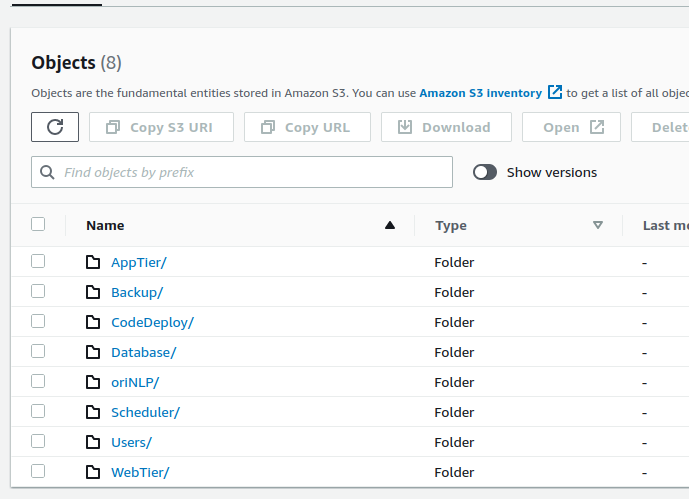
Task: Check the Backup/ folder checkbox
Action: coord(38,291)
